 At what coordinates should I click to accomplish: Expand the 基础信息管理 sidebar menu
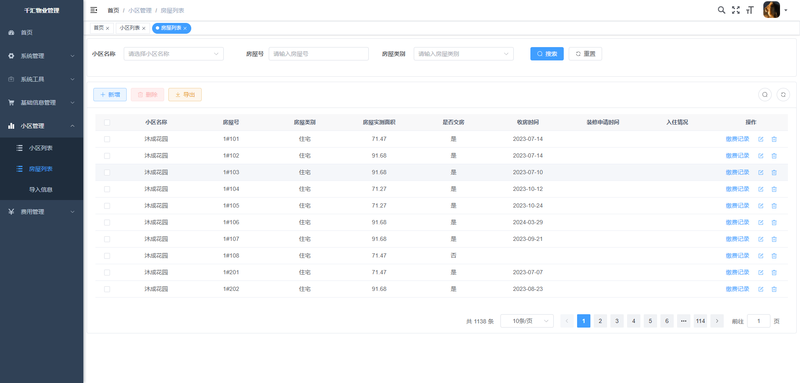41,103
